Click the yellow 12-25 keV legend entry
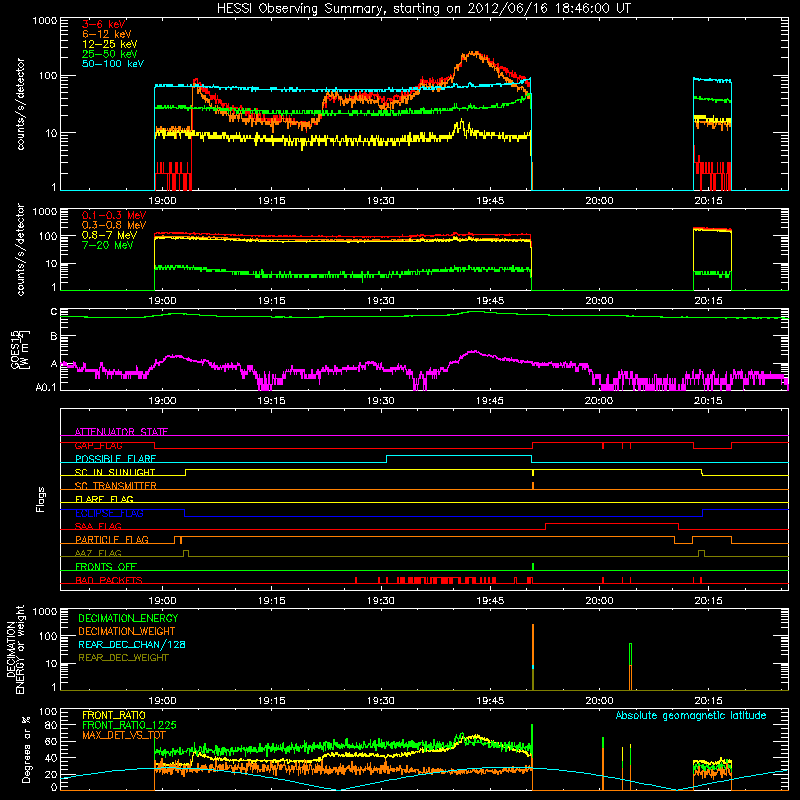This screenshot has height=800, width=800. [x=110, y=44]
